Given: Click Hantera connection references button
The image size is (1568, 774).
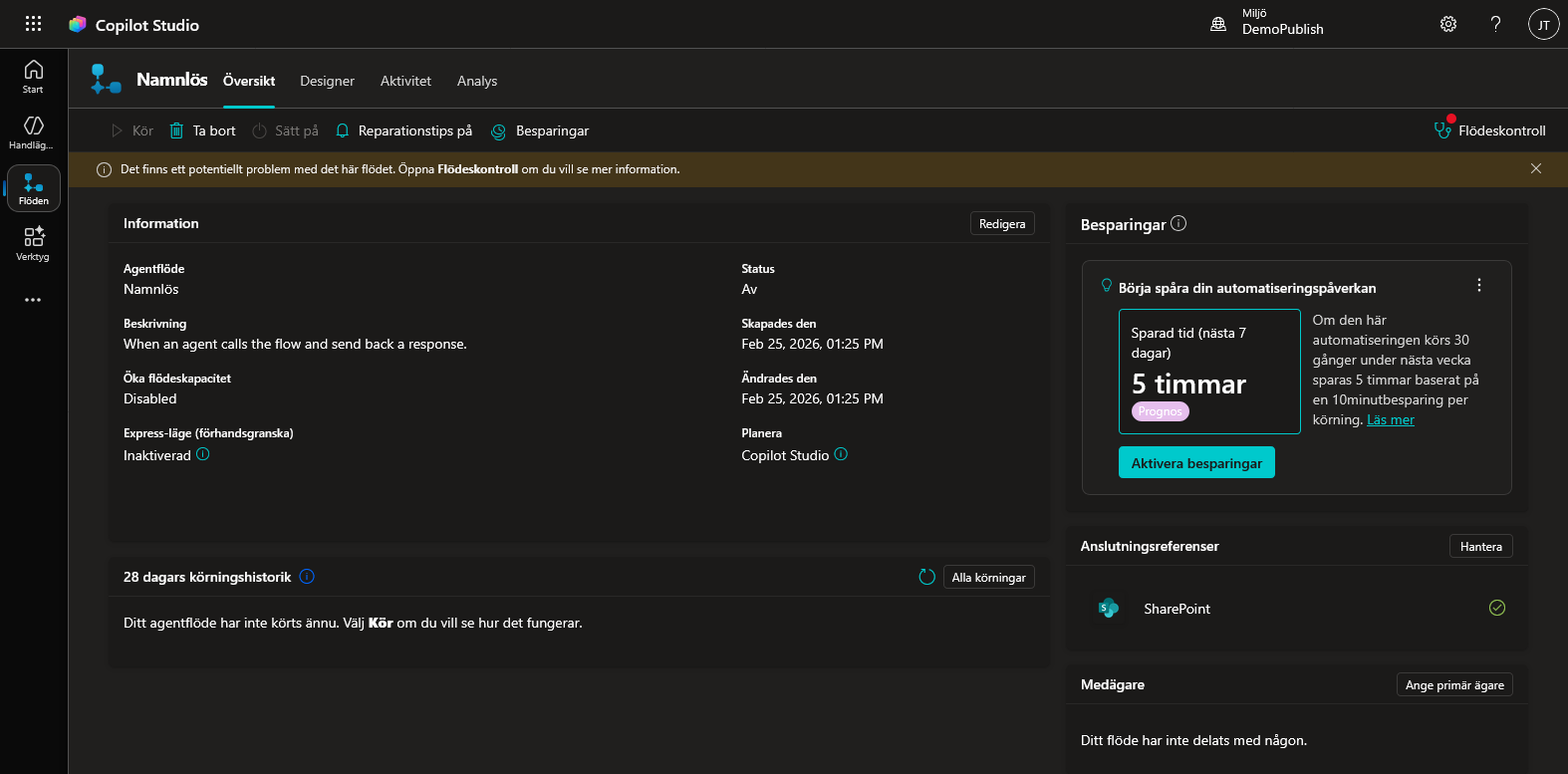Looking at the screenshot, I should coord(1481,546).
